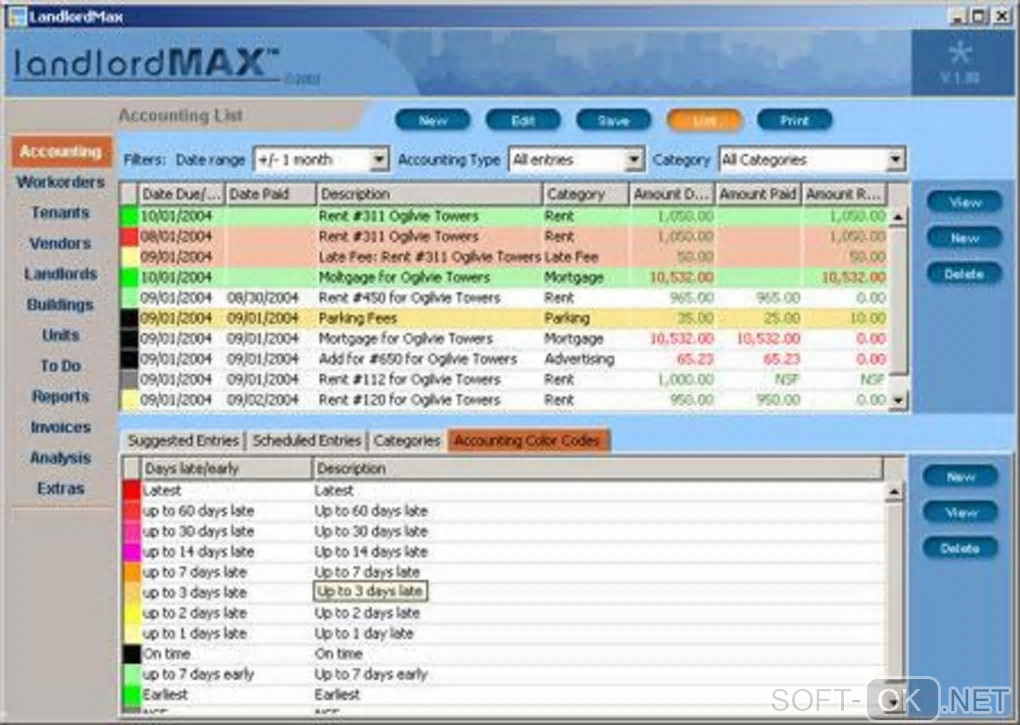Viewport: 1020px width, 725px height.
Task: Sort by Amount Paid column header
Action: (x=758, y=194)
